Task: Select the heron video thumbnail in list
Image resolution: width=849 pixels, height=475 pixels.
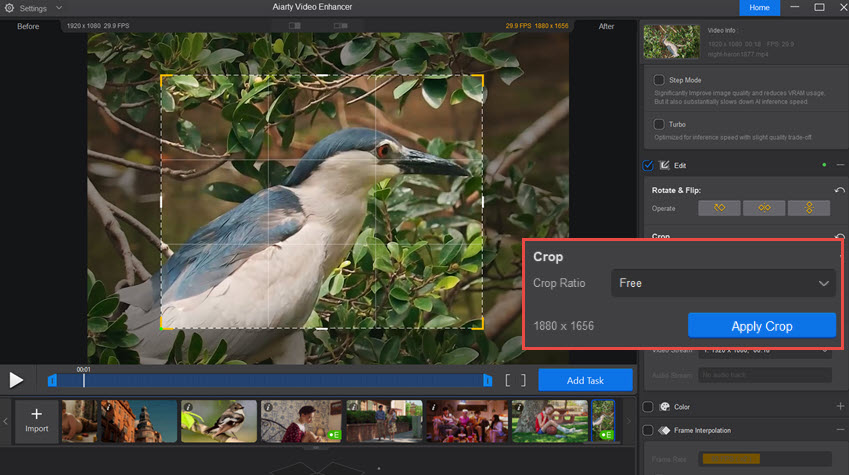Action: click(603, 421)
